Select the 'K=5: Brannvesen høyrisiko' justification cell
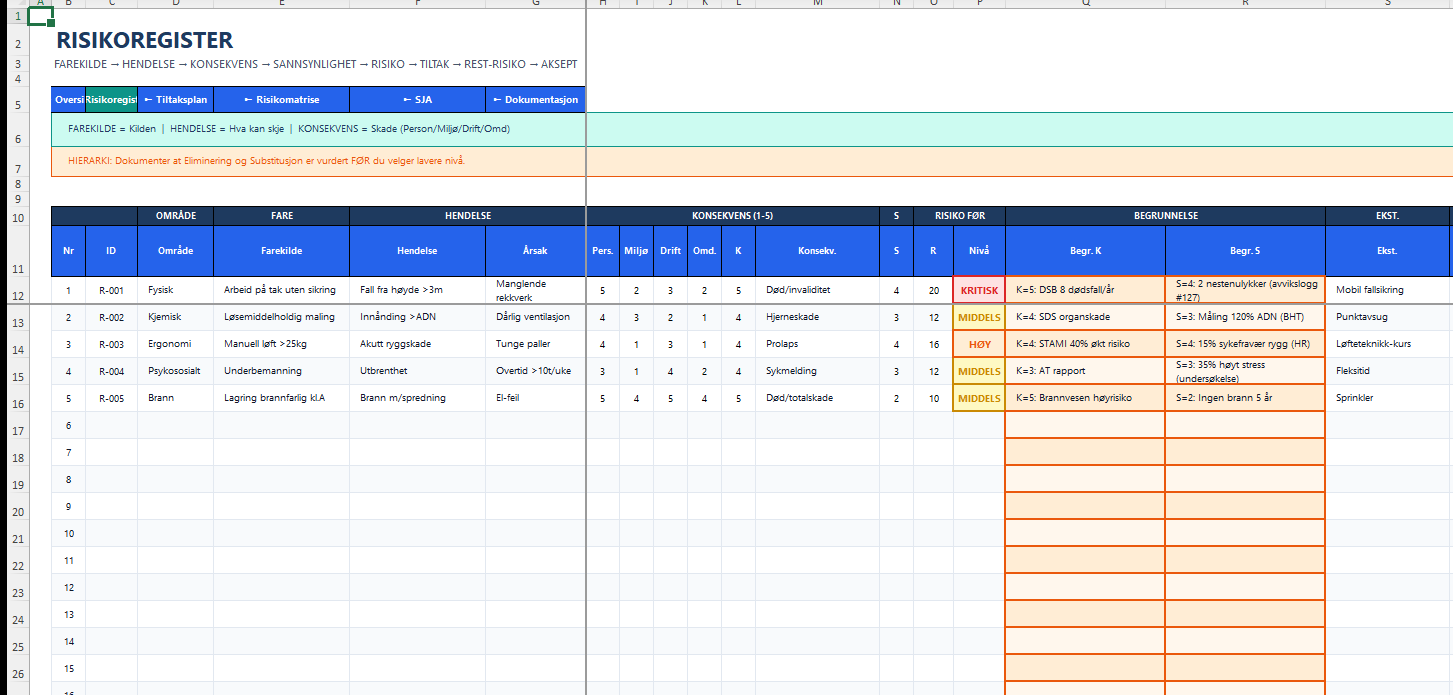 tap(1085, 398)
